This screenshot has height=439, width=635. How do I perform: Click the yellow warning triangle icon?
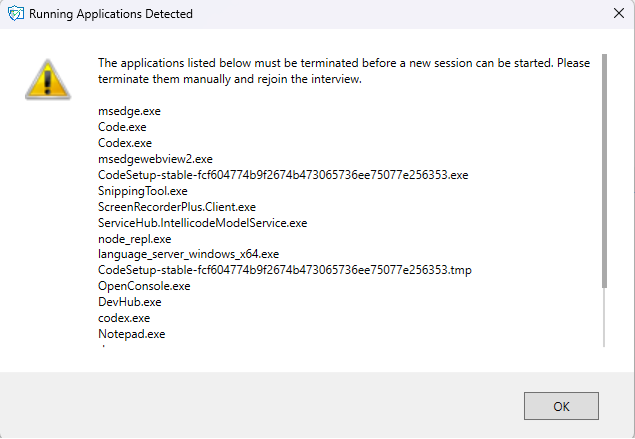[x=48, y=79]
